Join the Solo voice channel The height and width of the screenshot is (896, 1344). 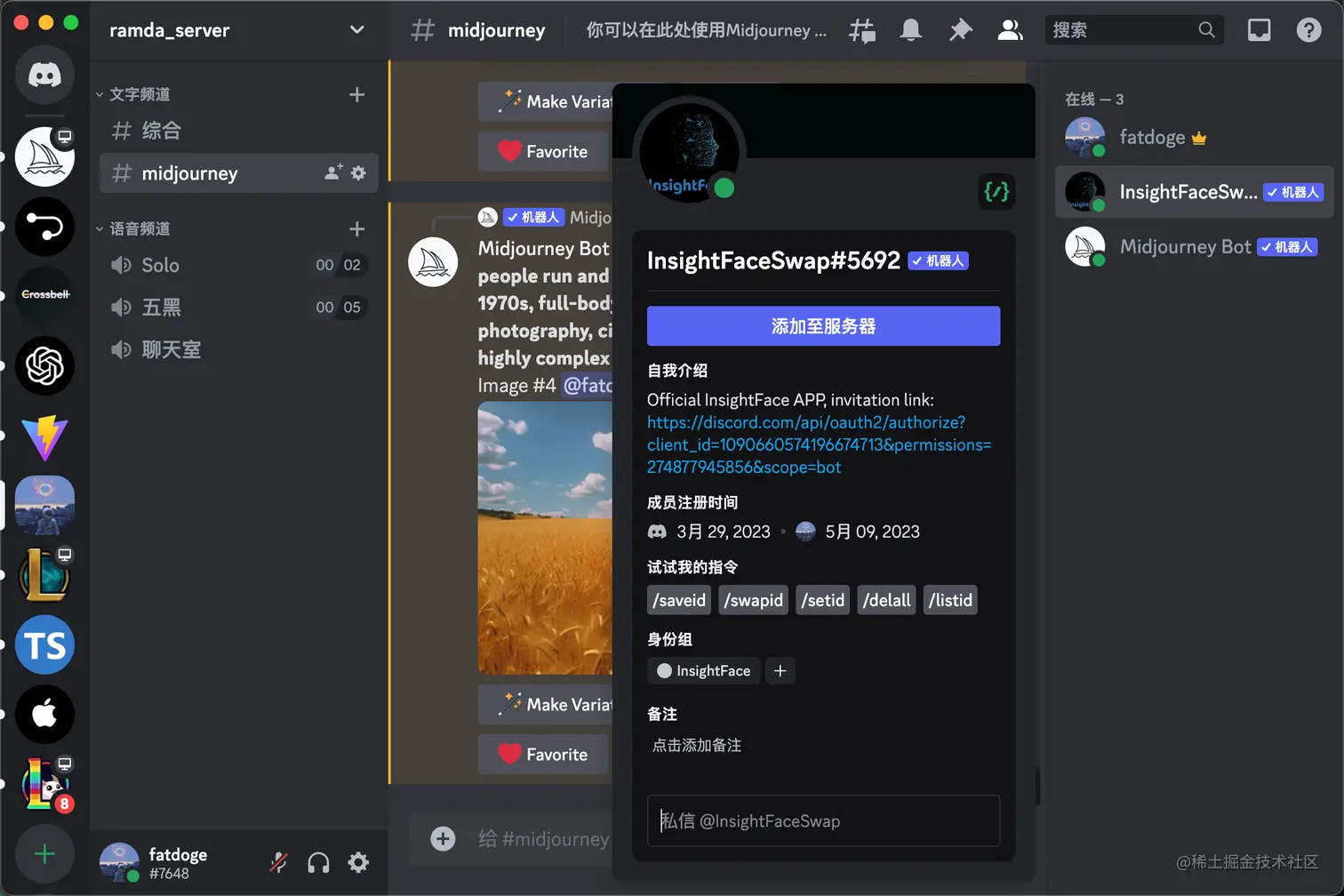coord(238,265)
